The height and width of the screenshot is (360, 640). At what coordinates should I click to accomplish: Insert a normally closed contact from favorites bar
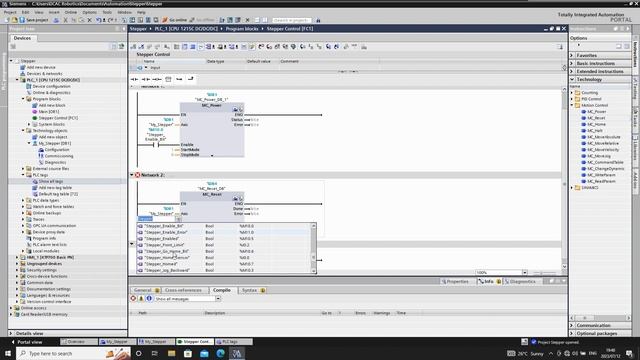point(146,79)
